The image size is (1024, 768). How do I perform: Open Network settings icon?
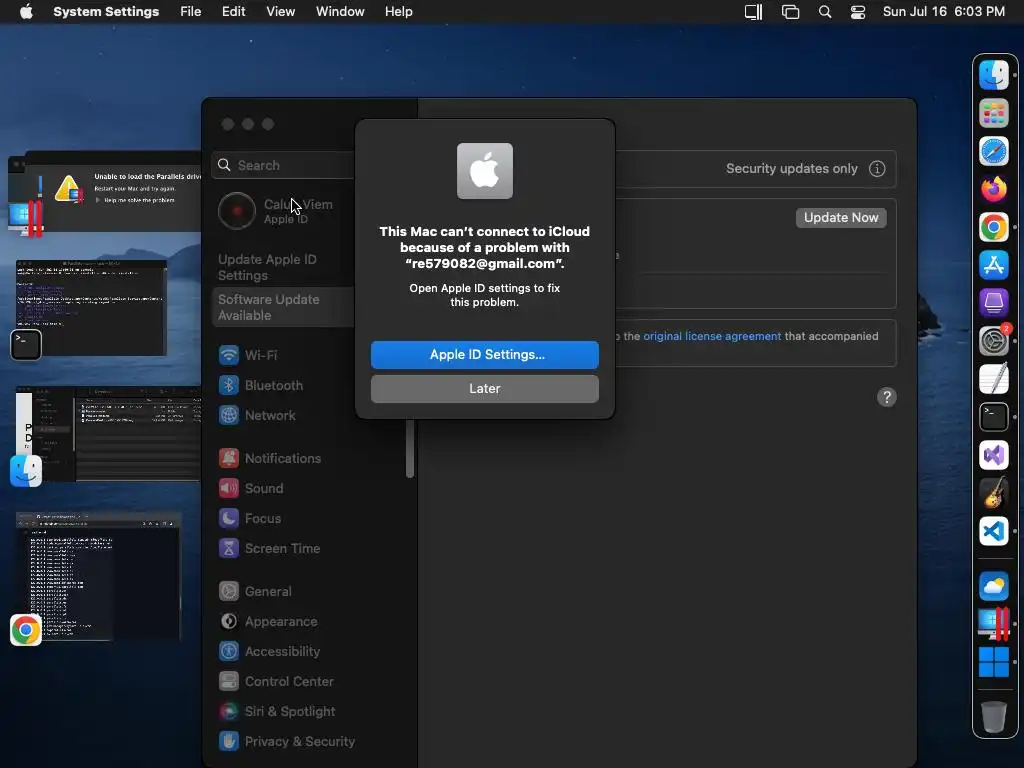coord(229,415)
